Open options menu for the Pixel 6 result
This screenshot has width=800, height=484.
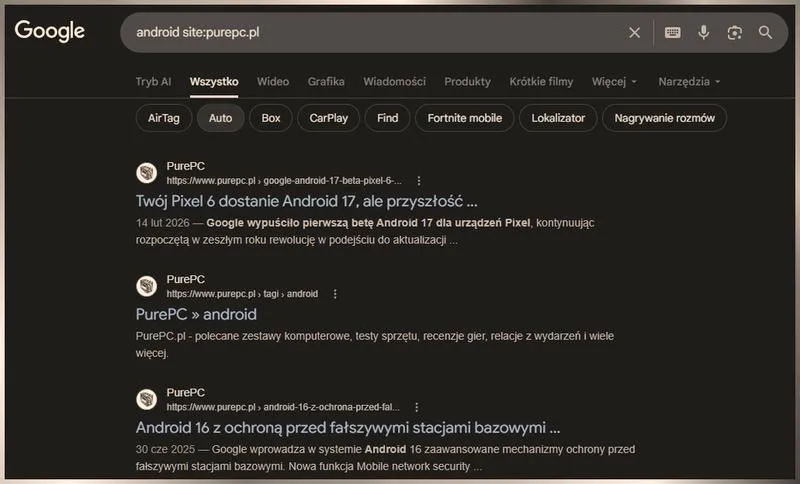[418, 181]
